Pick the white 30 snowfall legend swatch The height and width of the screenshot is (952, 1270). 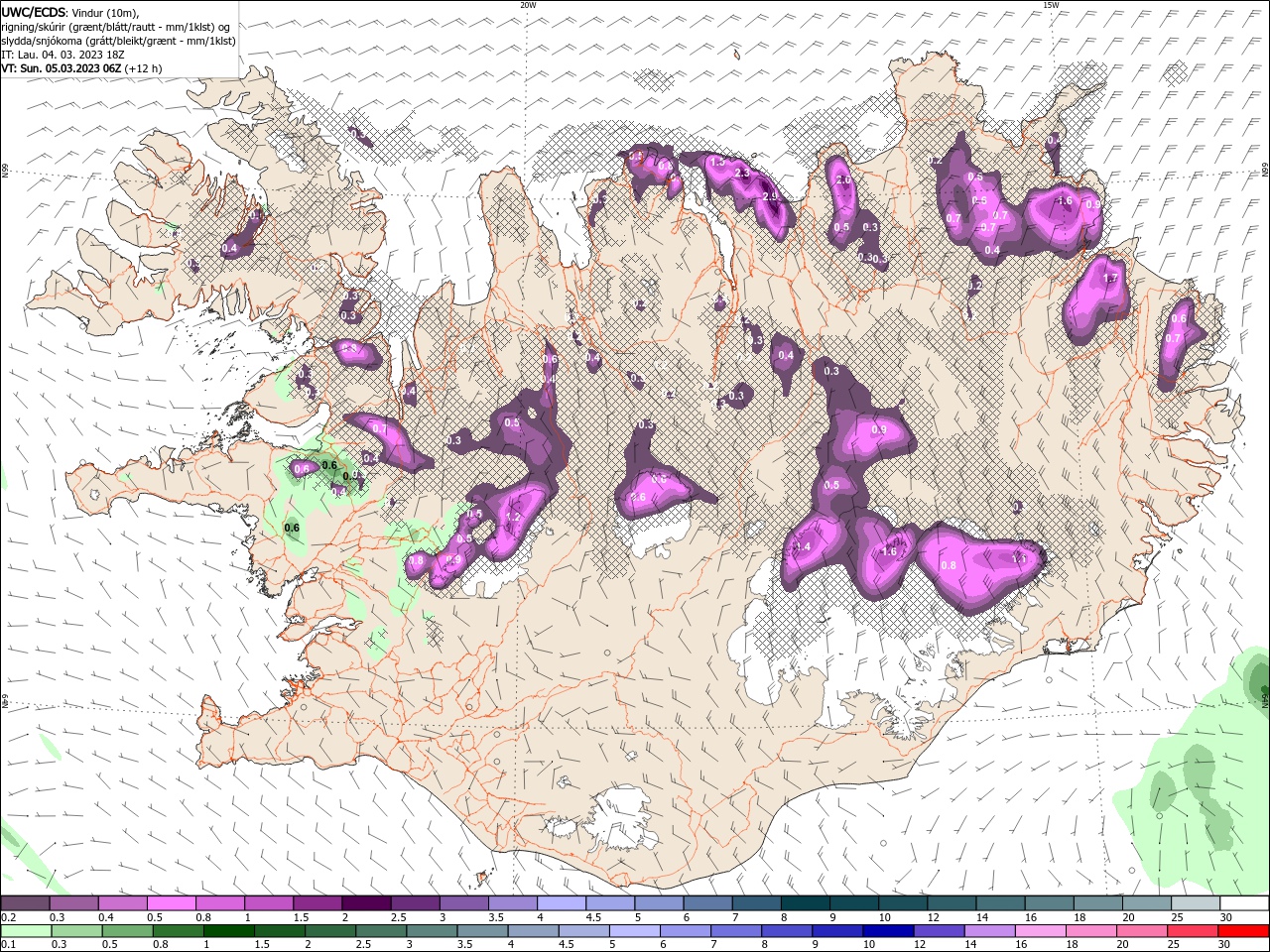[1244, 903]
